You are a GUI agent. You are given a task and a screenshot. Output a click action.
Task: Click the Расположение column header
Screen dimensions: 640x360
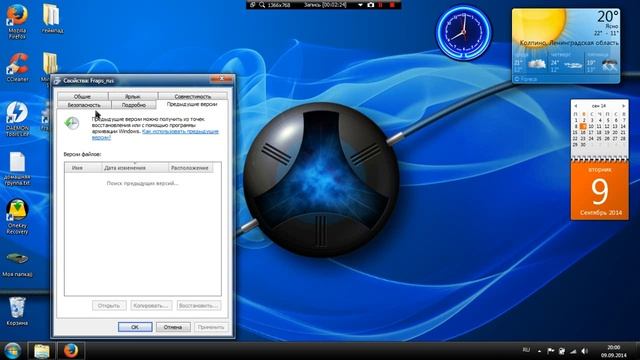(x=191, y=168)
